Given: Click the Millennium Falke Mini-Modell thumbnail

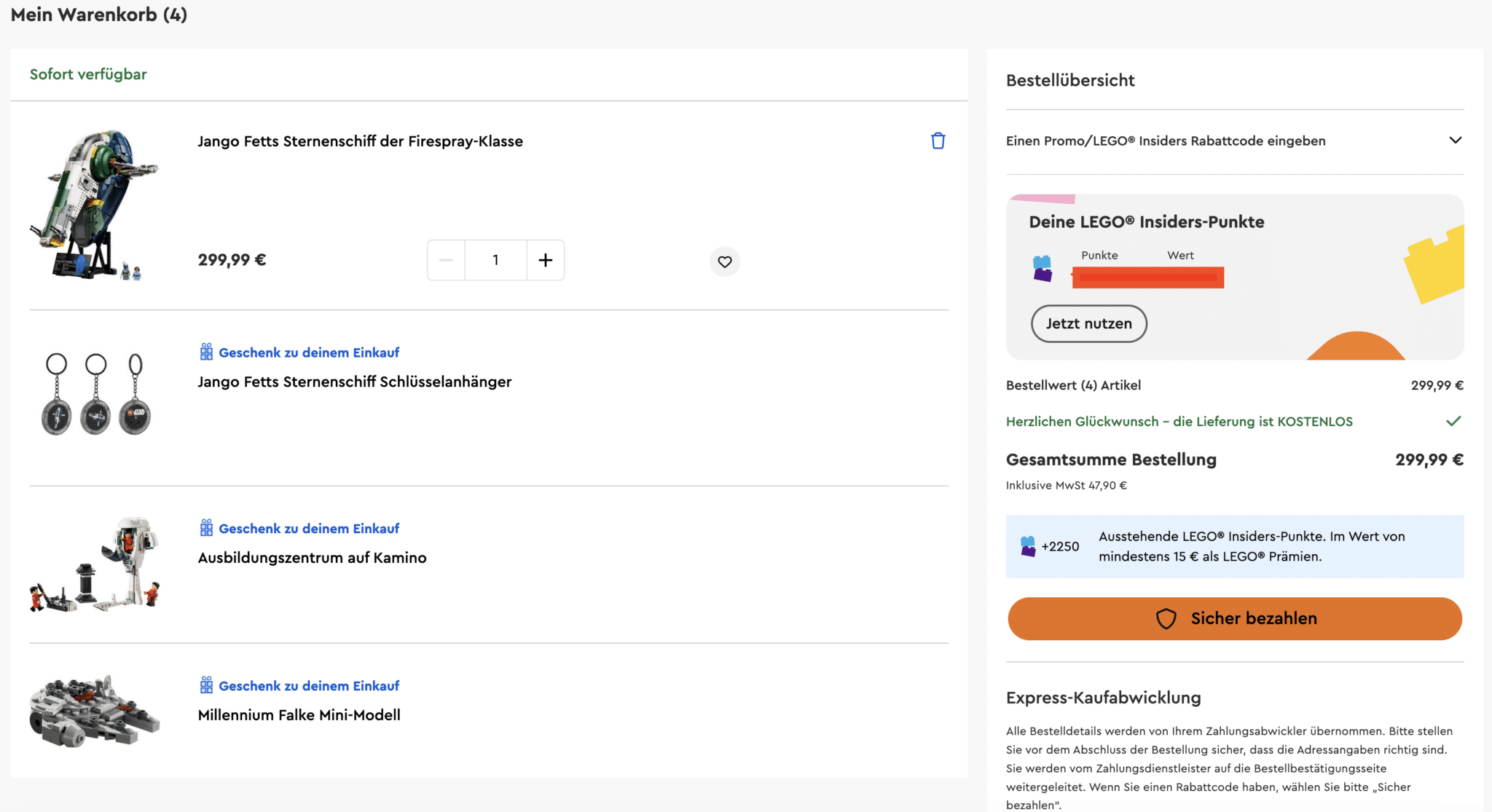Looking at the screenshot, I should tap(95, 711).
